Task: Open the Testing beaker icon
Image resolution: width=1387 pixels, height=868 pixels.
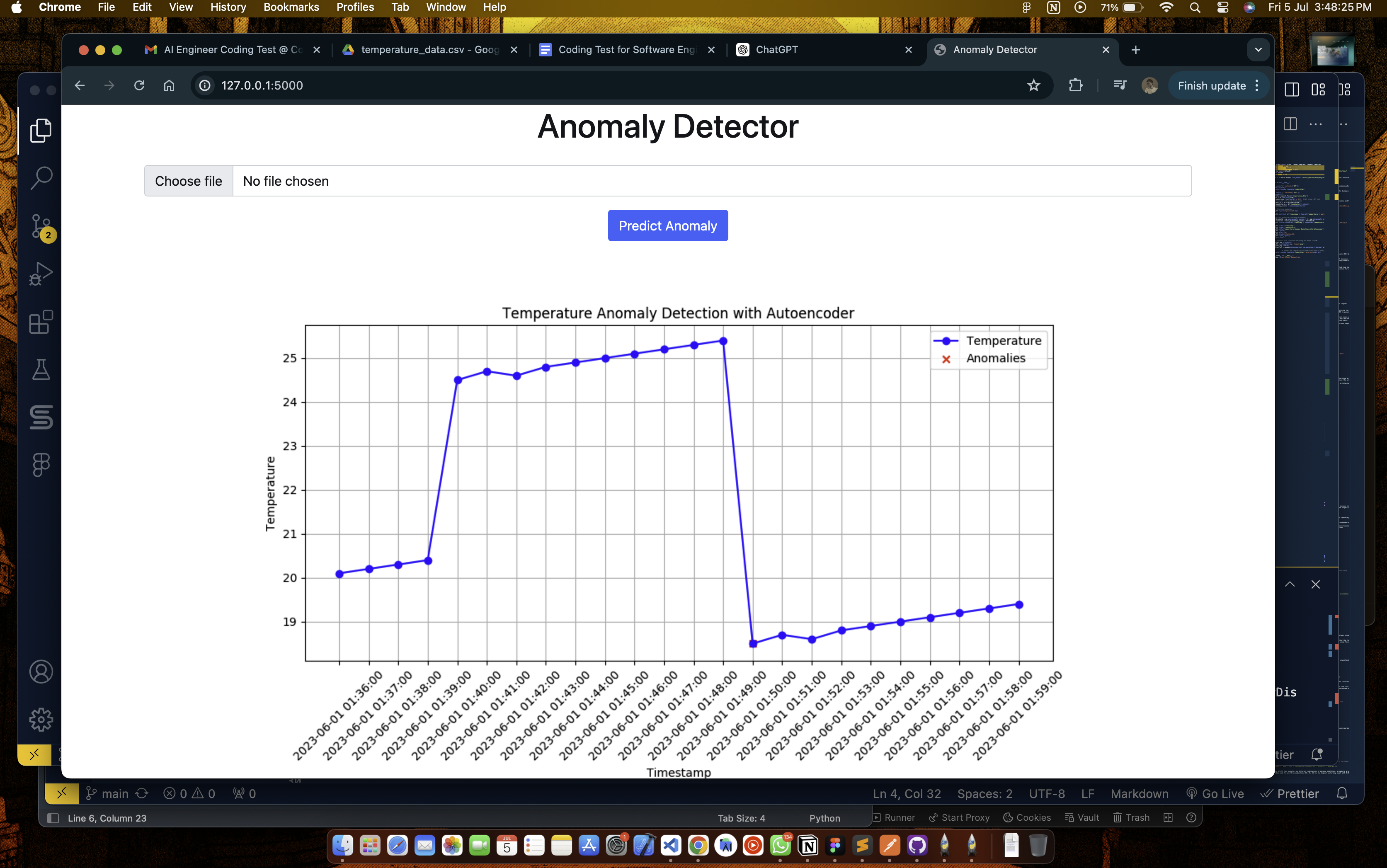Action: pos(41,370)
